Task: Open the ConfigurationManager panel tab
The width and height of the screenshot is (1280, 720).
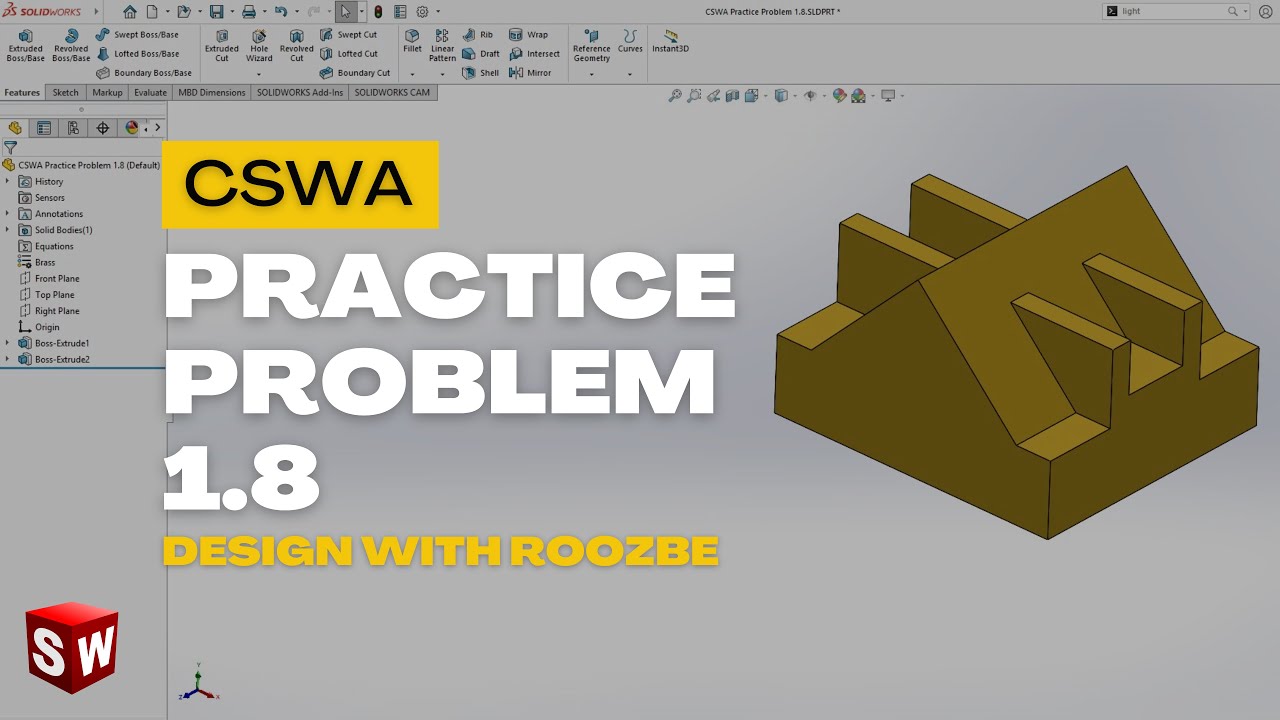Action: click(x=73, y=128)
